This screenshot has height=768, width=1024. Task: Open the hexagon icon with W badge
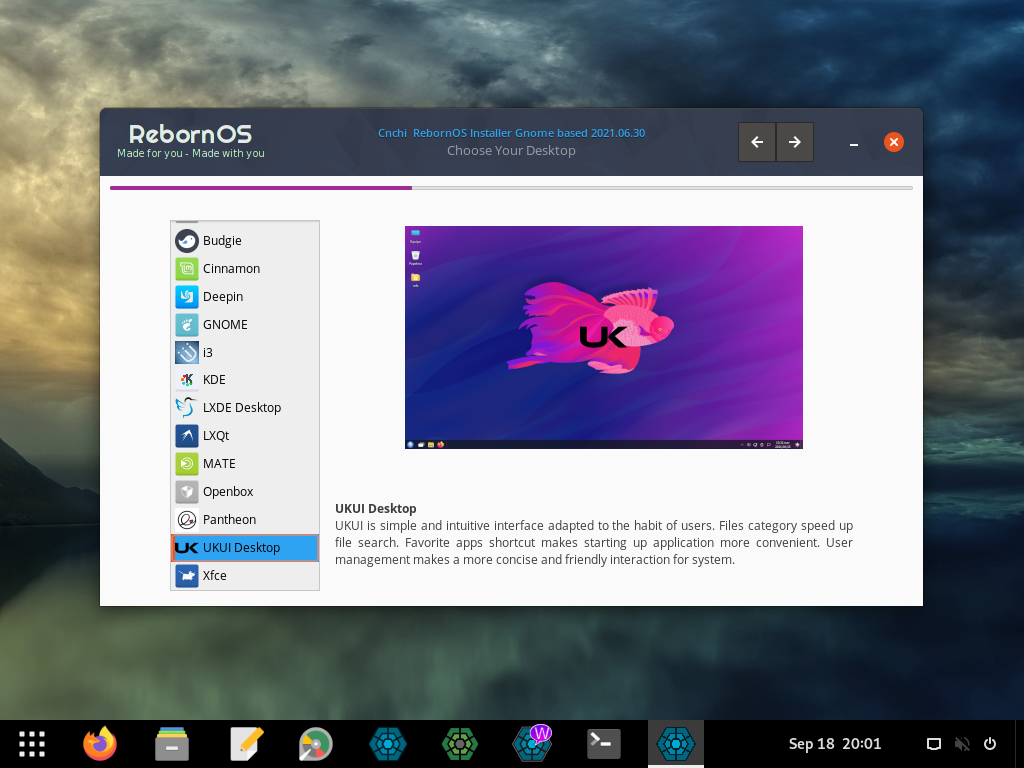[532, 743]
